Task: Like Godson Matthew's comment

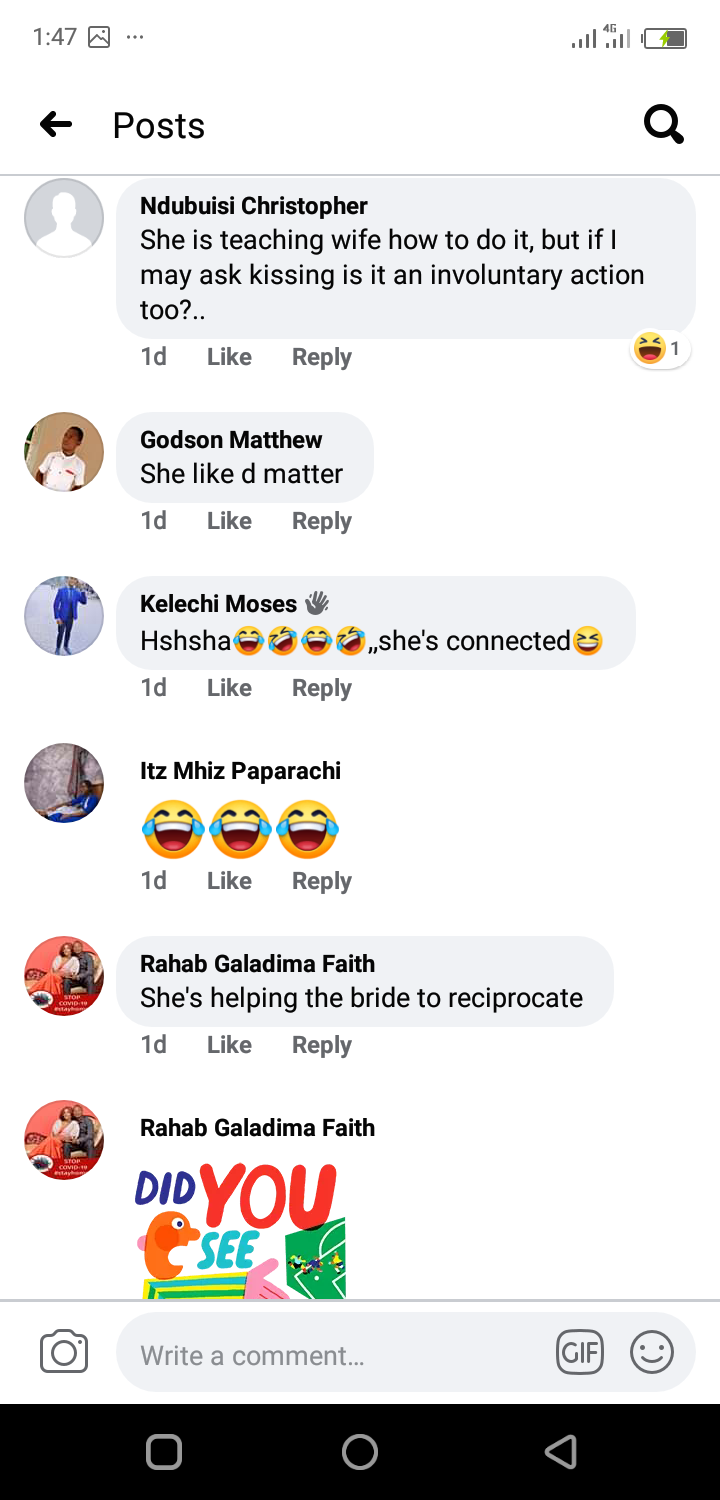Action: (x=229, y=521)
